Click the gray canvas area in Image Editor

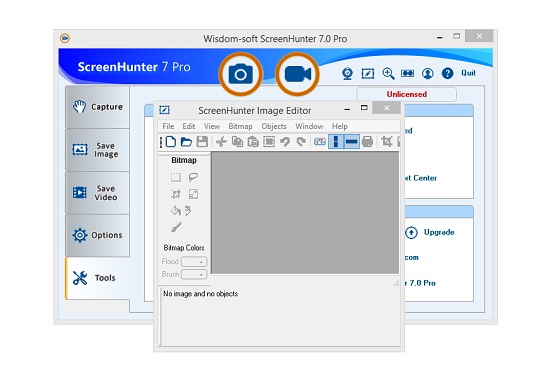coord(305,213)
